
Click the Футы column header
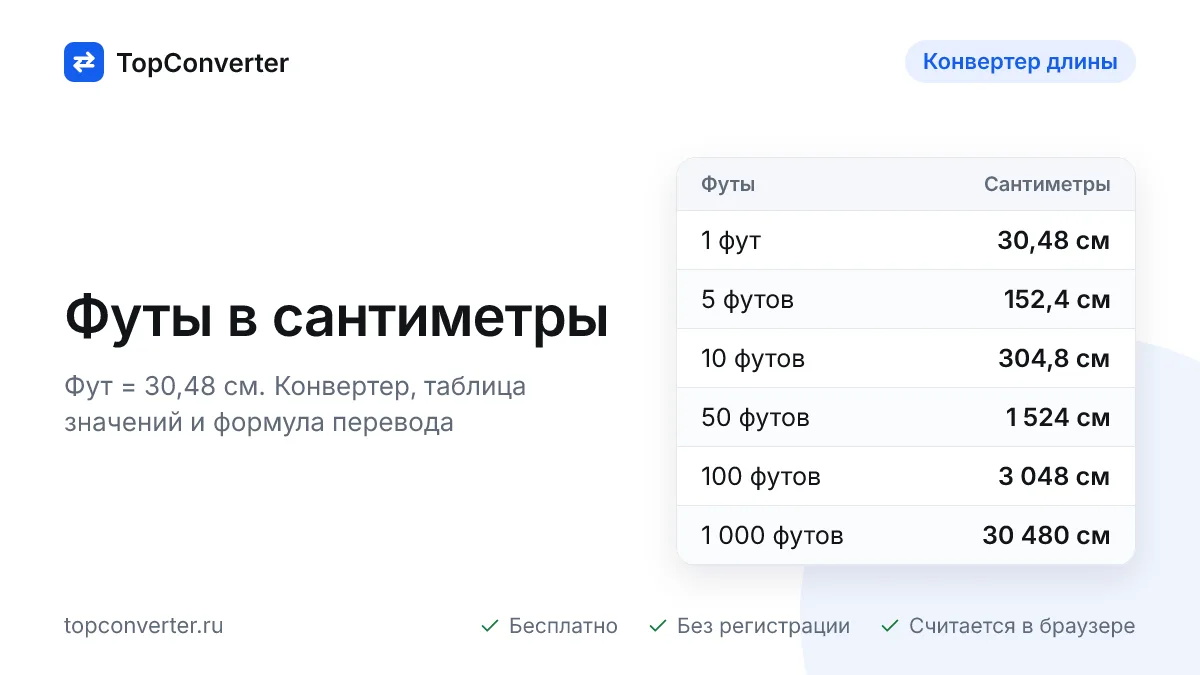728,184
